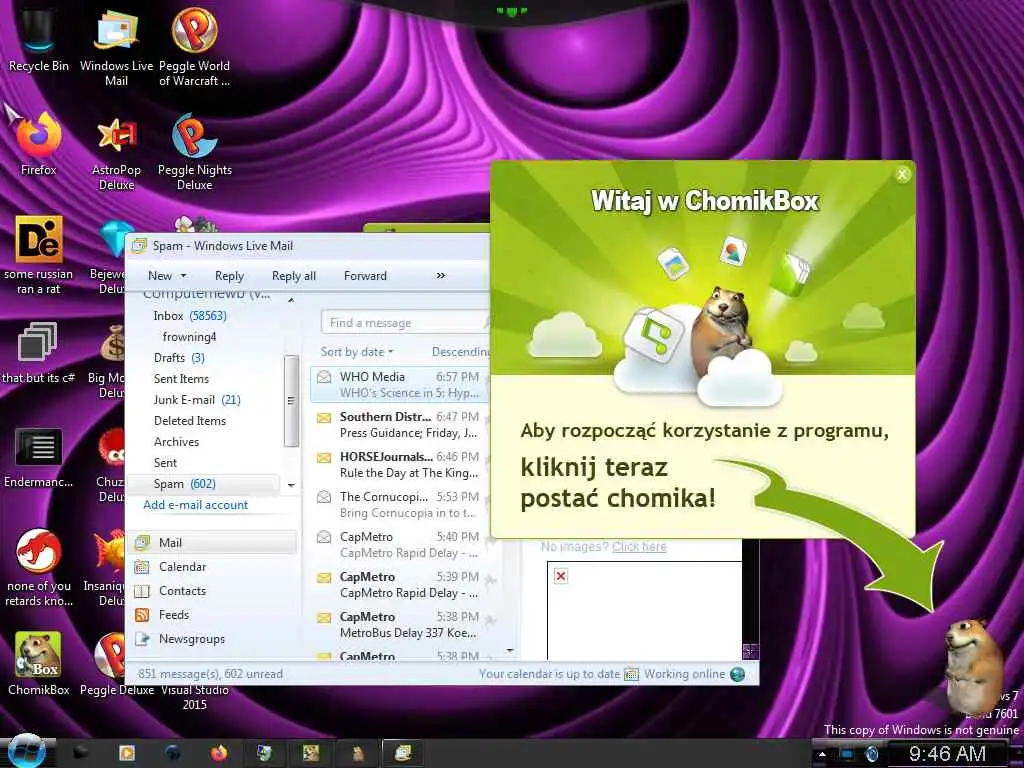This screenshot has height=768, width=1024.
Task: Click the folder pane scrollbar thumb
Action: [x=291, y=401]
